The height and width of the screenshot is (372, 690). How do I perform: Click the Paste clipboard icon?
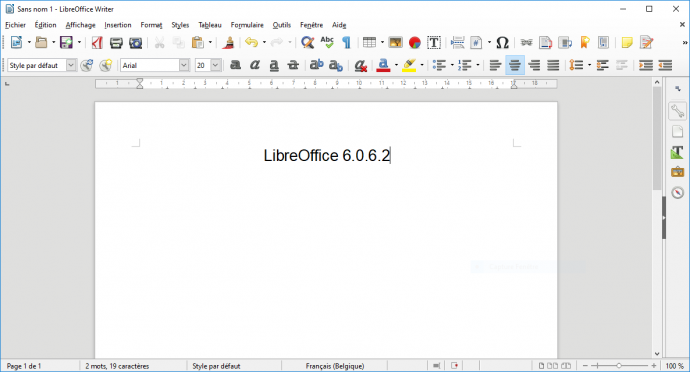[198, 43]
